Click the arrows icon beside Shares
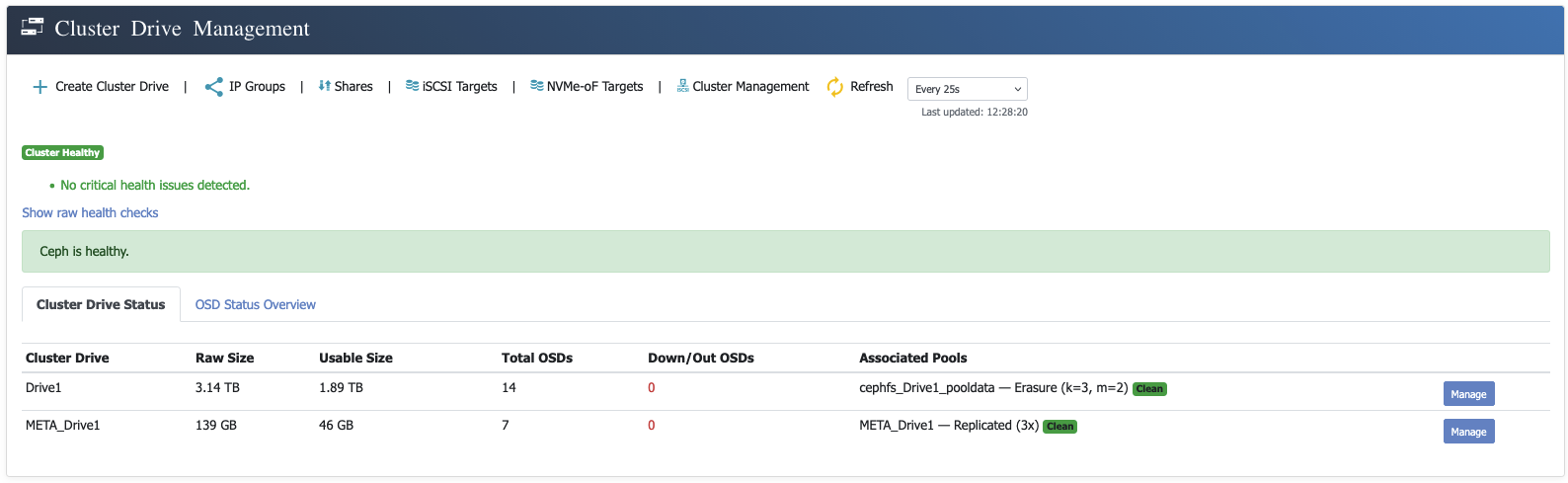This screenshot has width=1568, height=483. tap(324, 86)
